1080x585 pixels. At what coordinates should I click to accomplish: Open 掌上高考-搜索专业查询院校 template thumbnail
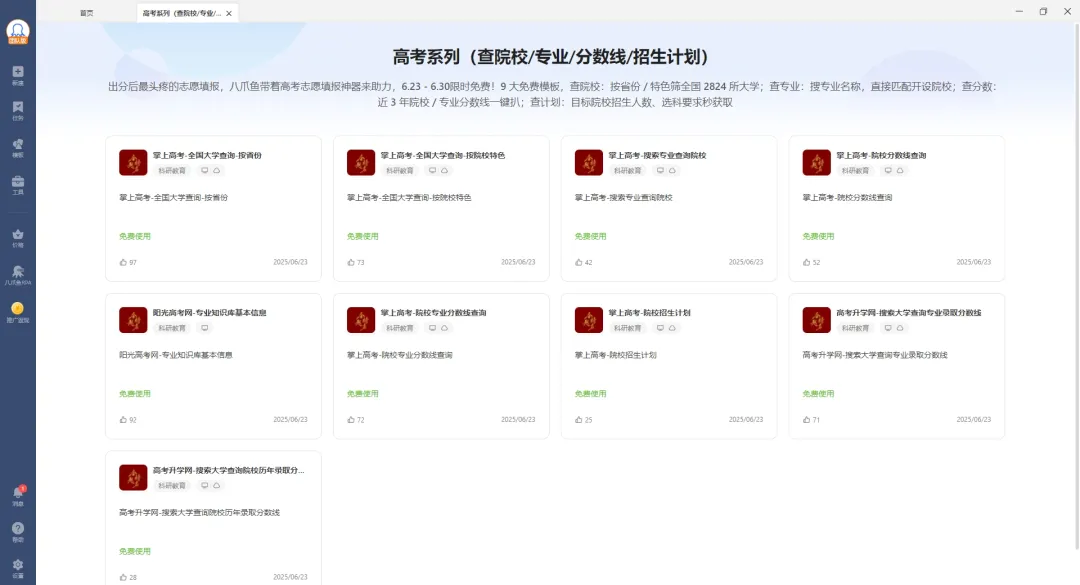(x=589, y=162)
